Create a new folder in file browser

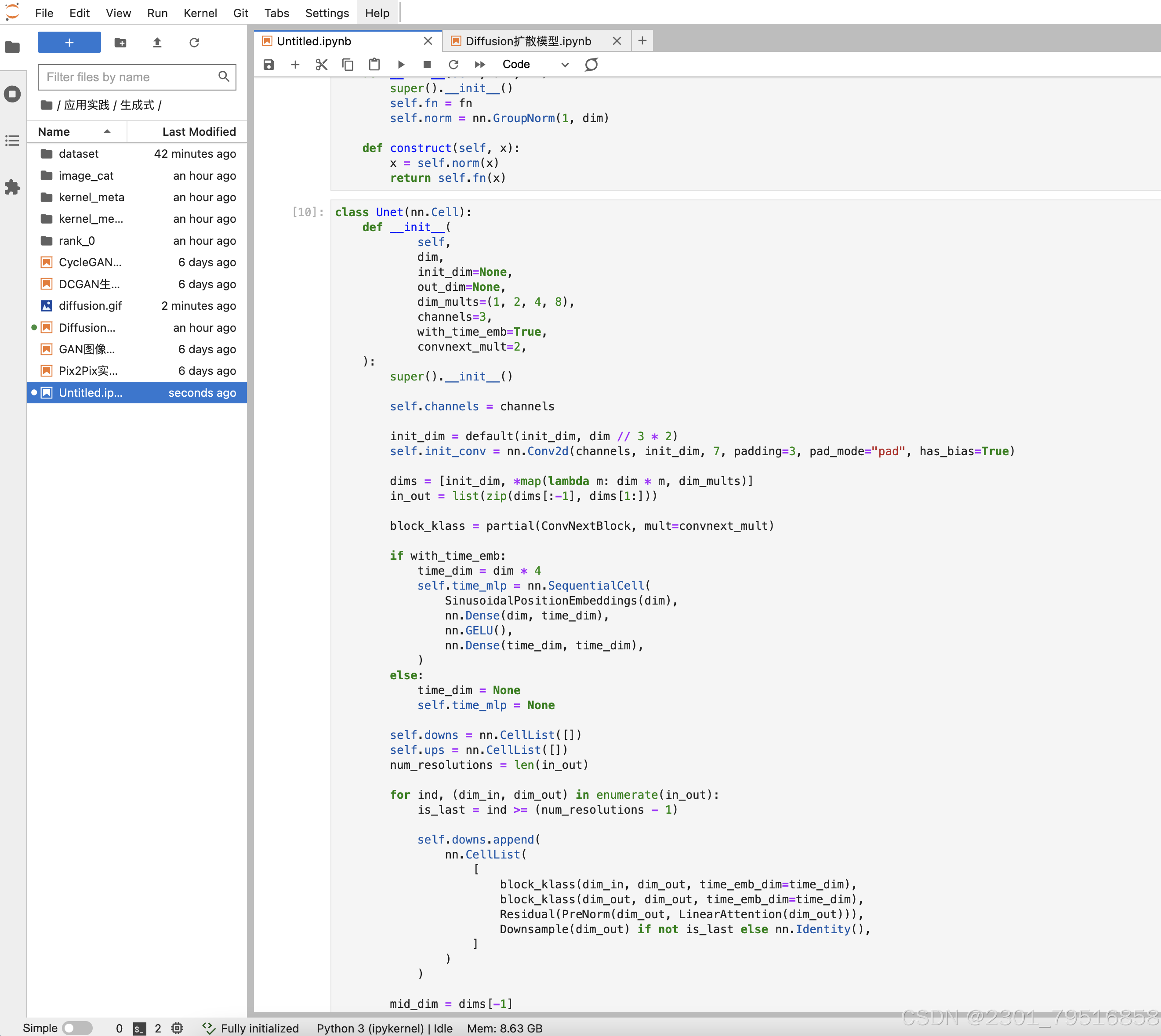tap(120, 43)
